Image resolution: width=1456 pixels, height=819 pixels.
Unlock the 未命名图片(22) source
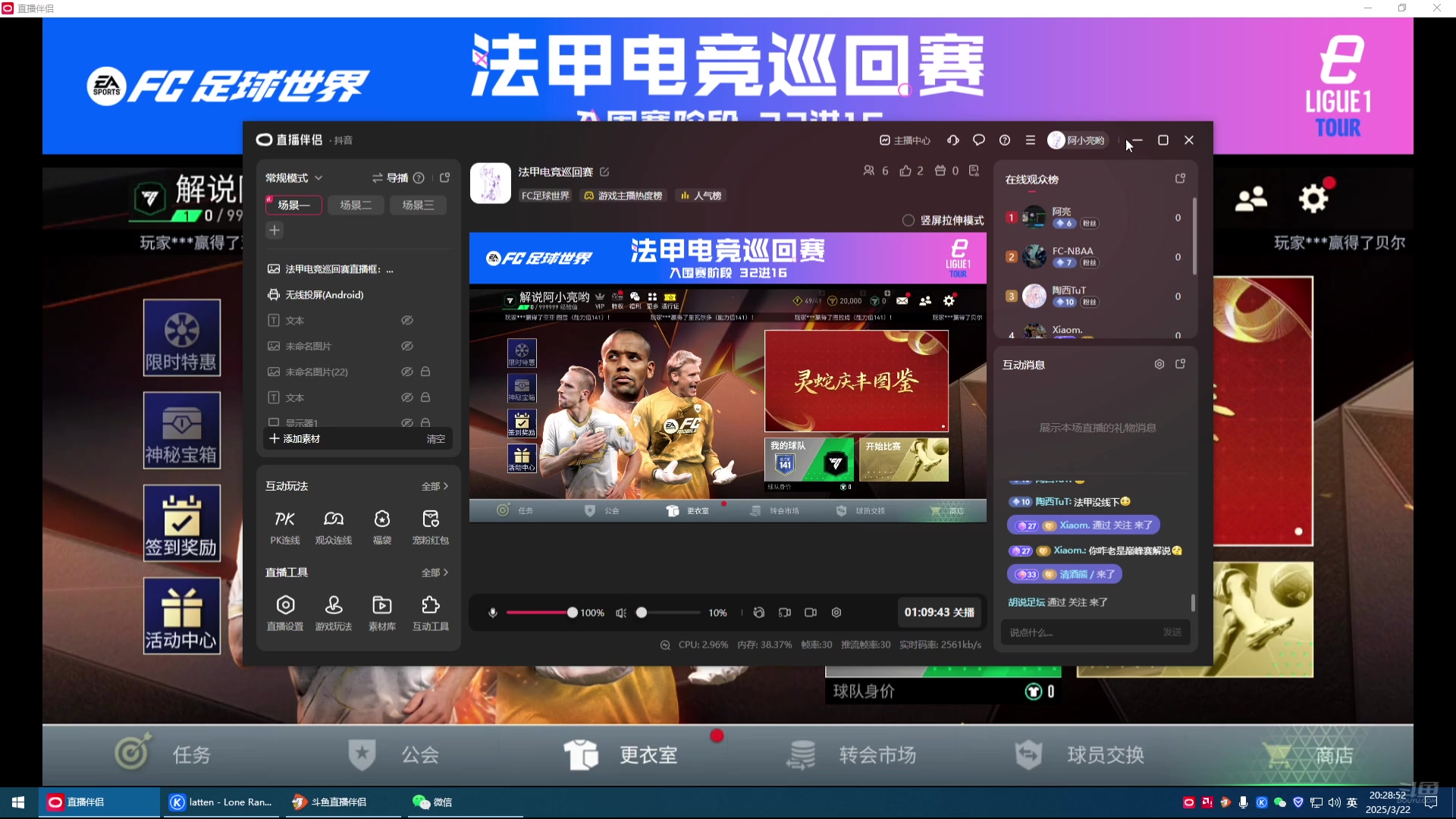(x=425, y=372)
